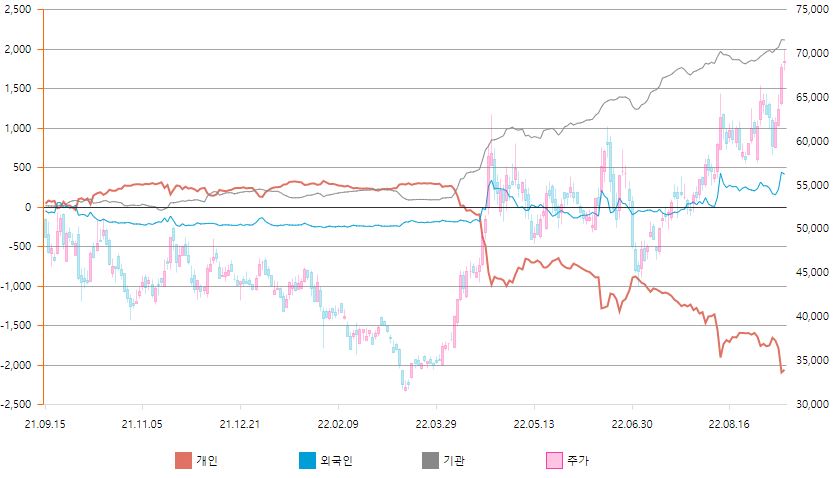The width and height of the screenshot is (836, 478).
Task: Click the 22.05.13 date label
Action: click(534, 423)
